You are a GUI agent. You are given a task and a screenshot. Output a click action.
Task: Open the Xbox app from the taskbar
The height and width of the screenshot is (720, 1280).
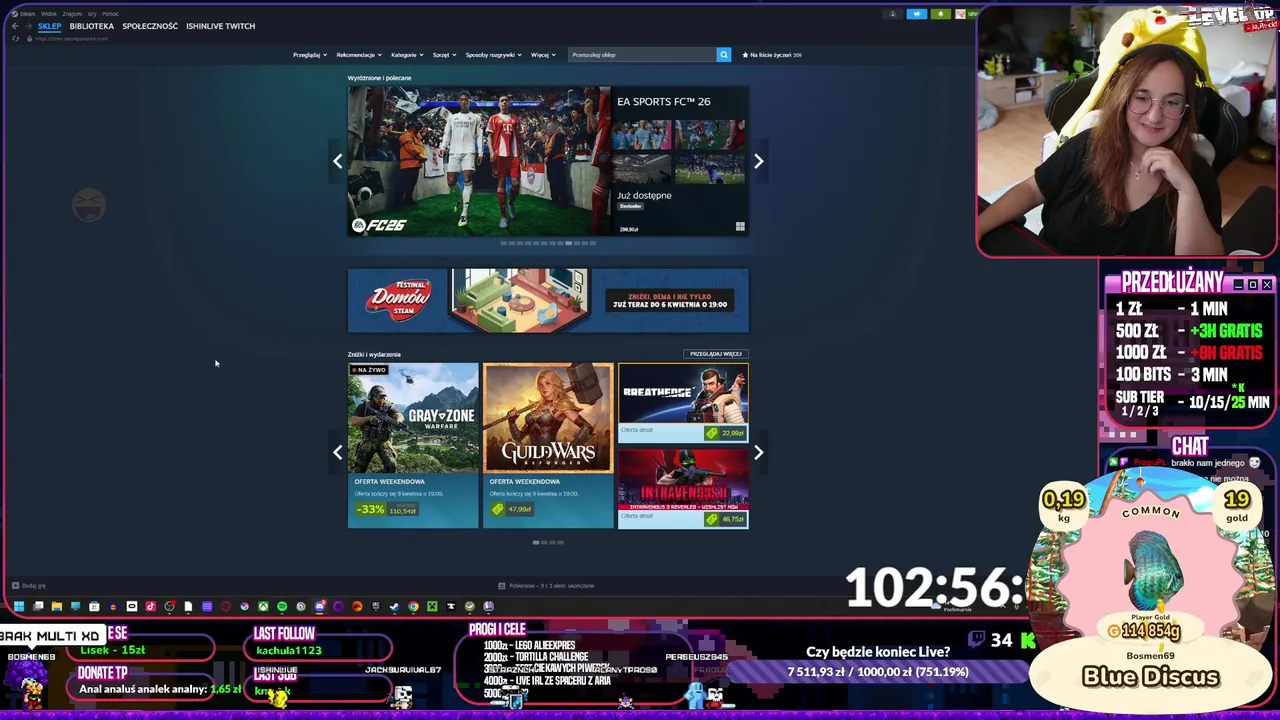[263, 606]
